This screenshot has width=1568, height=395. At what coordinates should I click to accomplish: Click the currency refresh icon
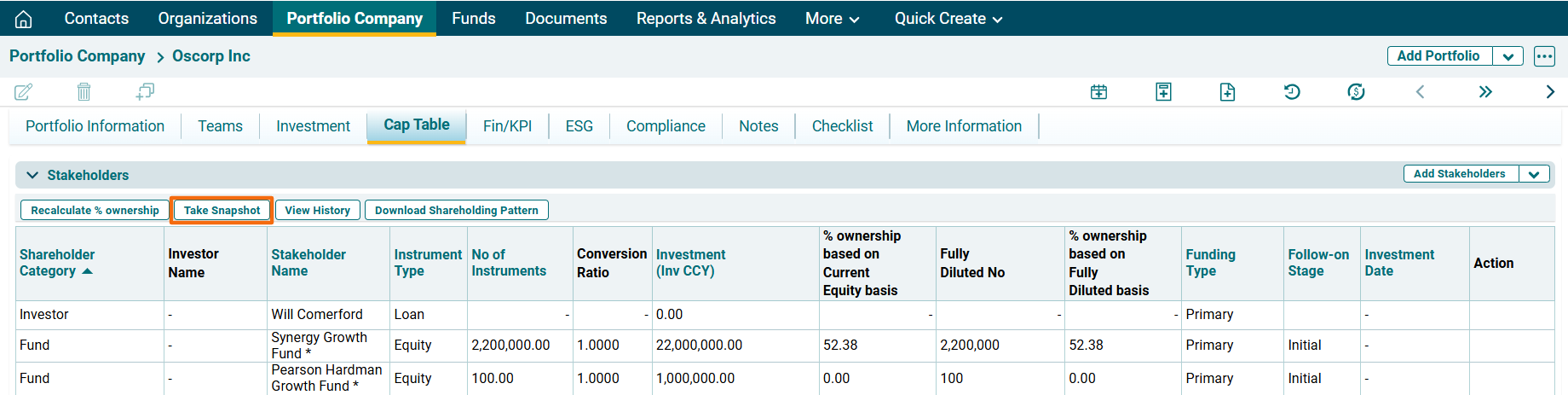pos(1356,92)
